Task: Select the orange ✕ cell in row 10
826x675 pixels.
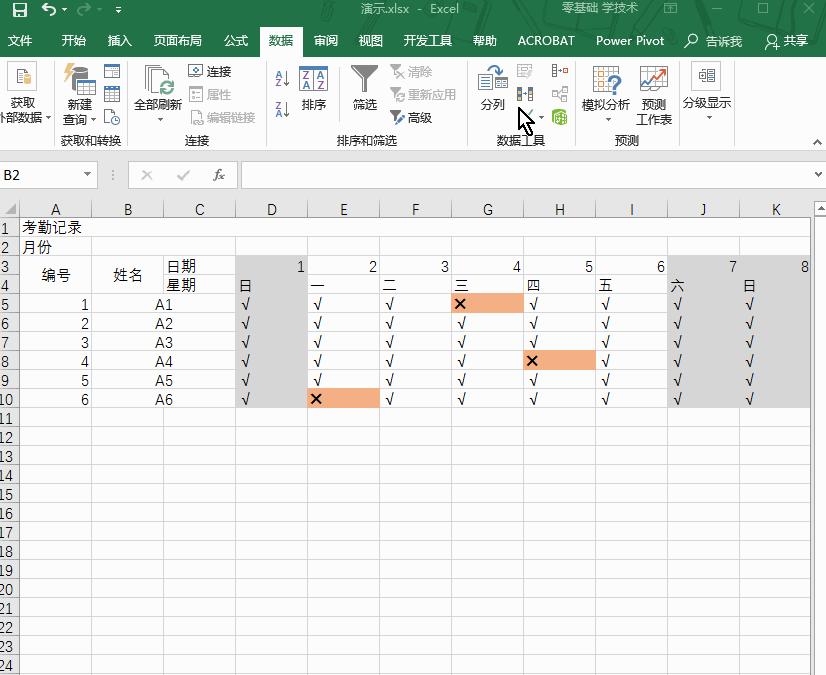Action: tap(343, 399)
